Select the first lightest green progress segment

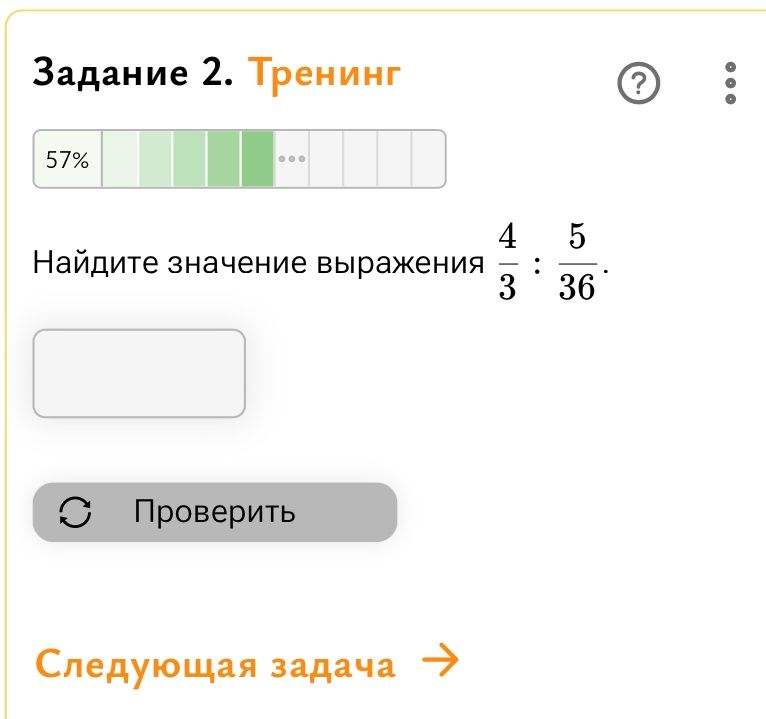point(120,159)
